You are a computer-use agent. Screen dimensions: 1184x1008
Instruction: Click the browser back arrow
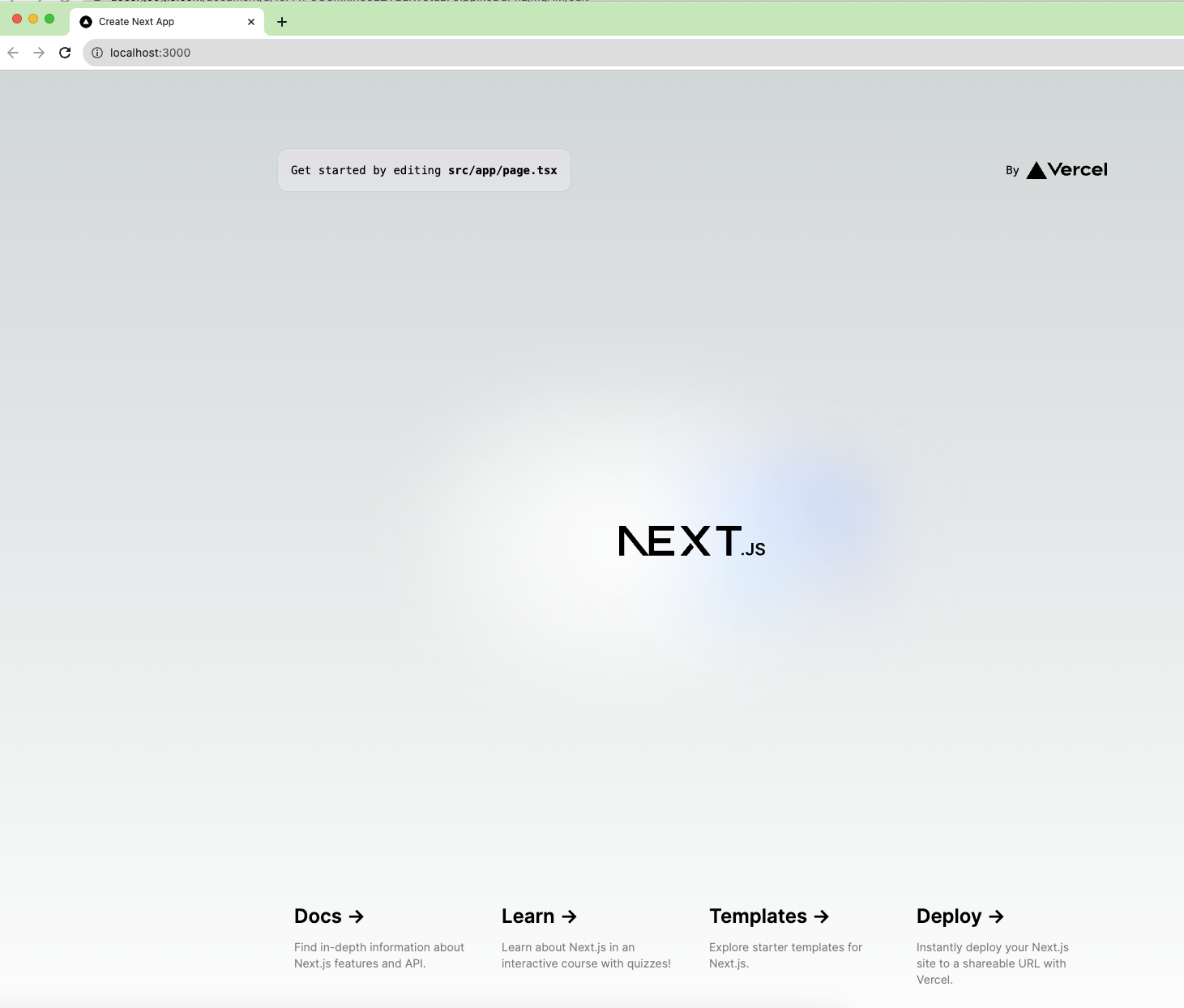pyautogui.click(x=13, y=53)
